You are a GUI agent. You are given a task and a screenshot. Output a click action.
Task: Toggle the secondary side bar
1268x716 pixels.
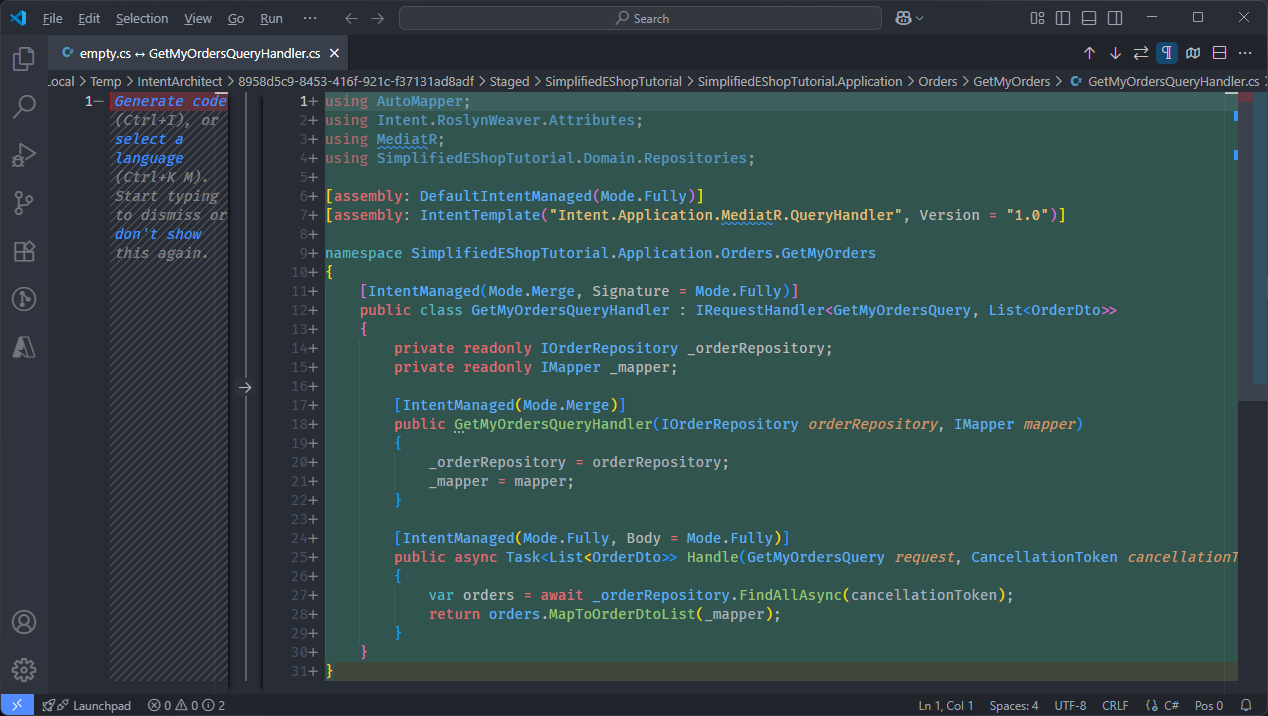click(x=1115, y=18)
